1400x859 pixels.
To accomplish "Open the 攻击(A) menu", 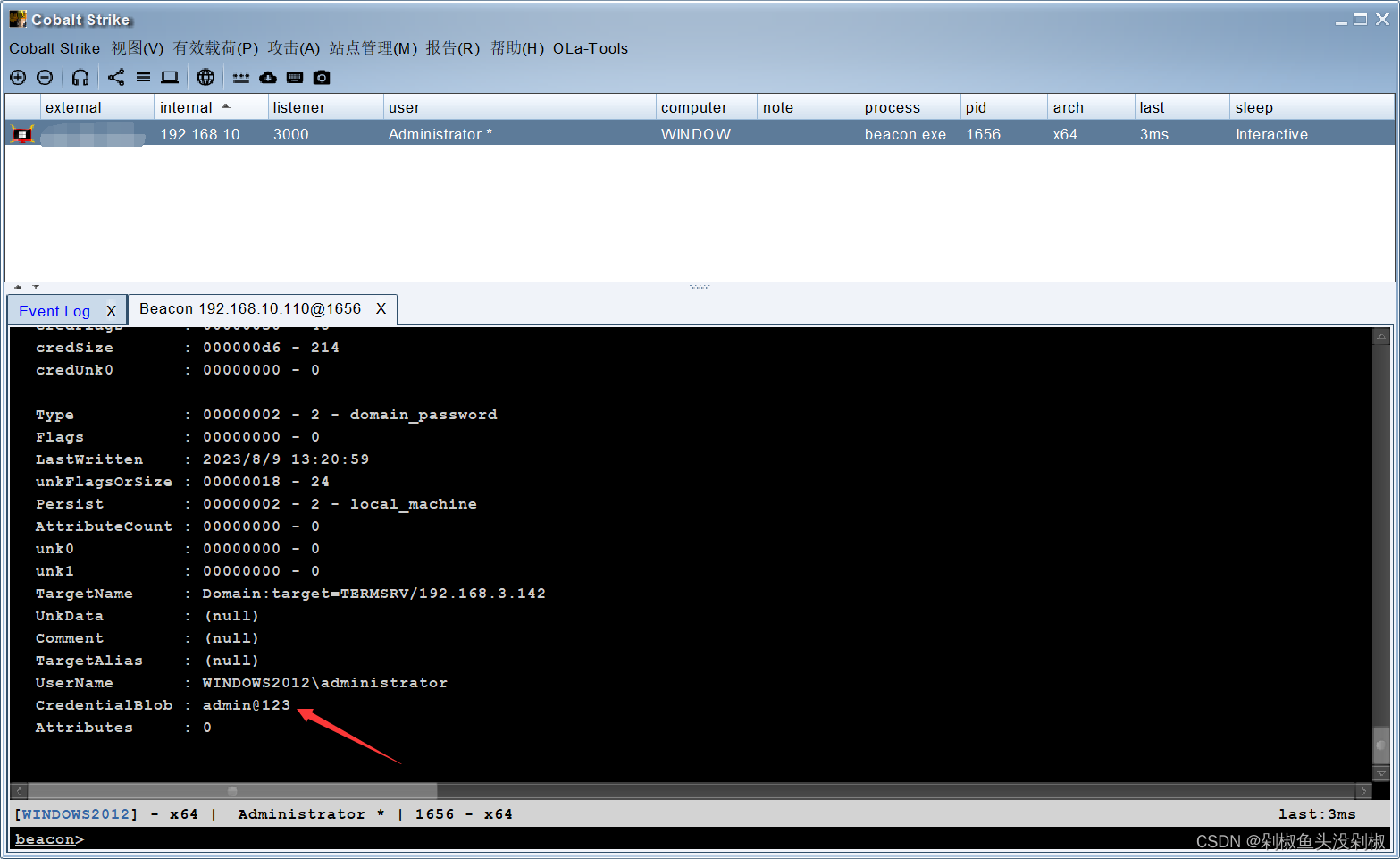I will pos(294,48).
